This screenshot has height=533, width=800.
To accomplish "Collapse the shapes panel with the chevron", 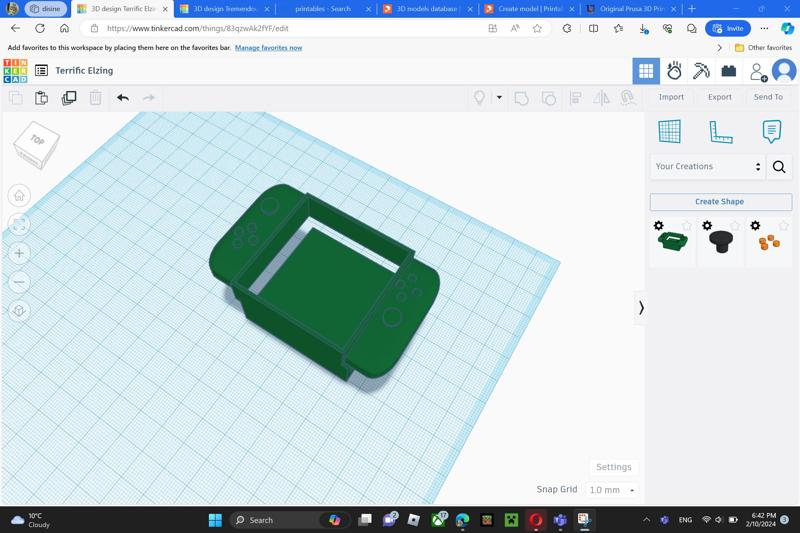I will (x=641, y=308).
